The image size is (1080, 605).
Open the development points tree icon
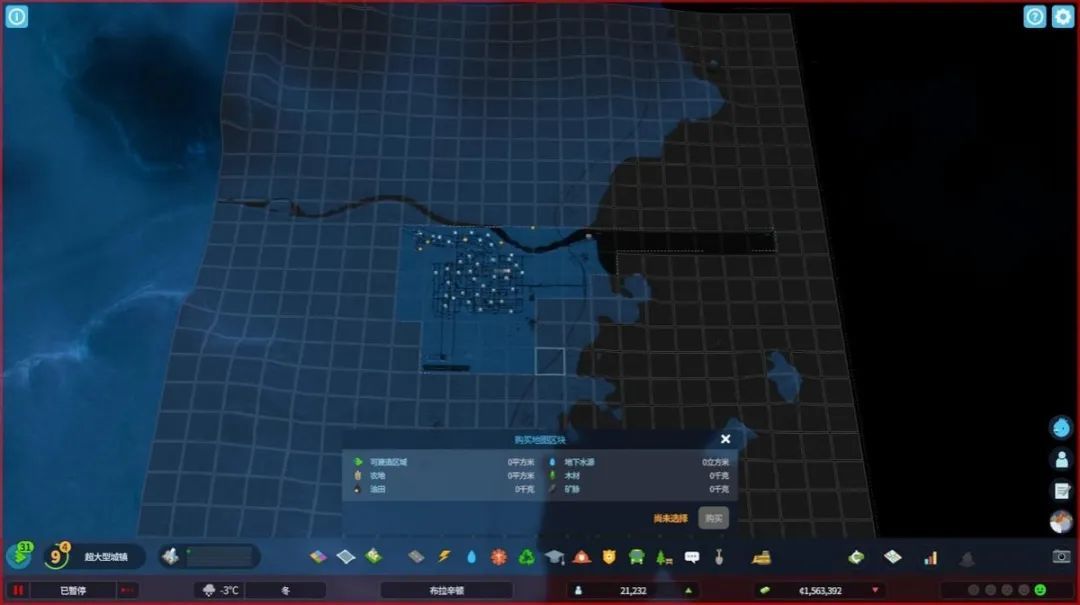[x=20, y=555]
